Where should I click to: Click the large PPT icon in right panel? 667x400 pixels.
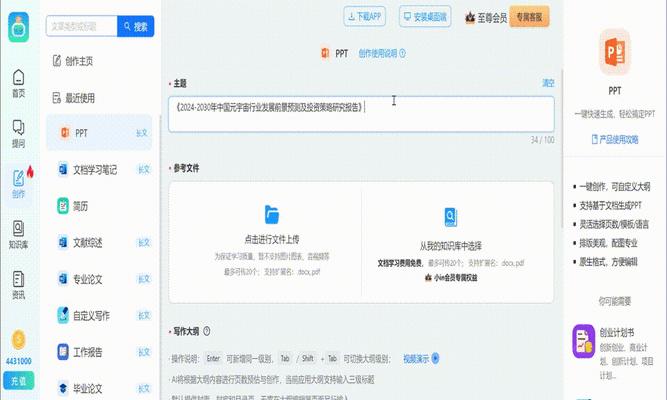[615, 53]
